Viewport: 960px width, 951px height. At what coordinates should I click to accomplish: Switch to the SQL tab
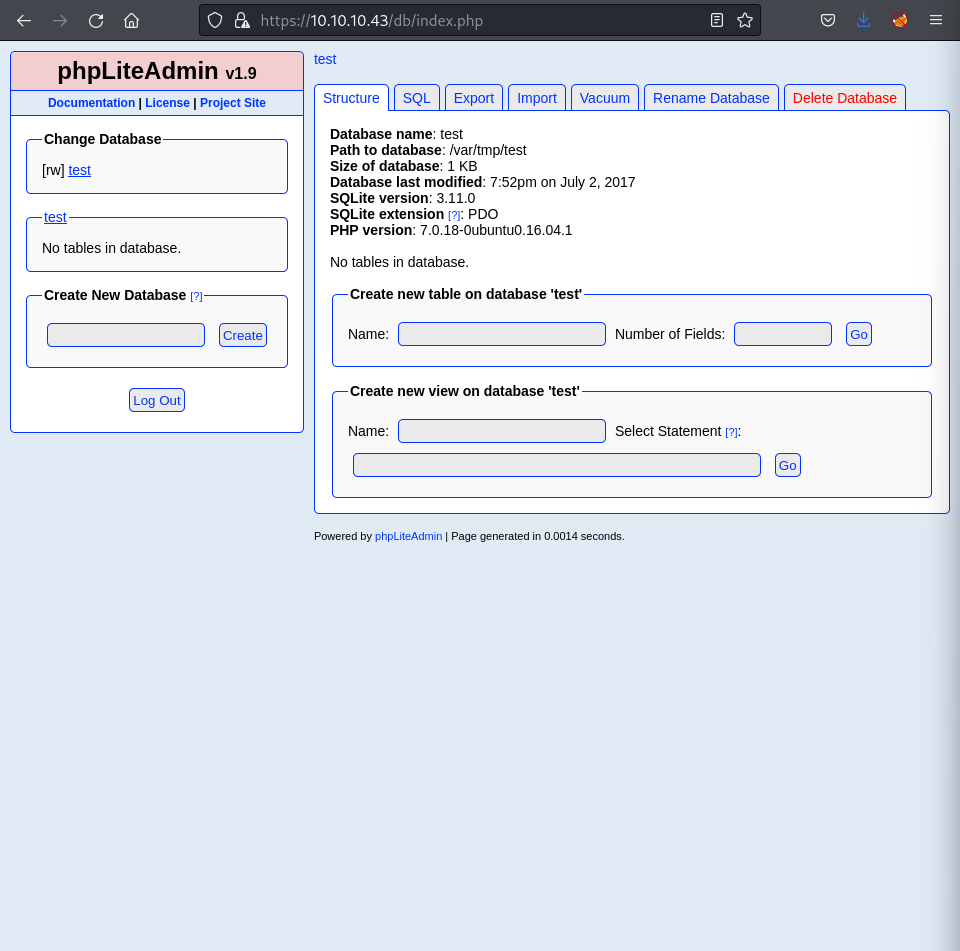coord(416,98)
